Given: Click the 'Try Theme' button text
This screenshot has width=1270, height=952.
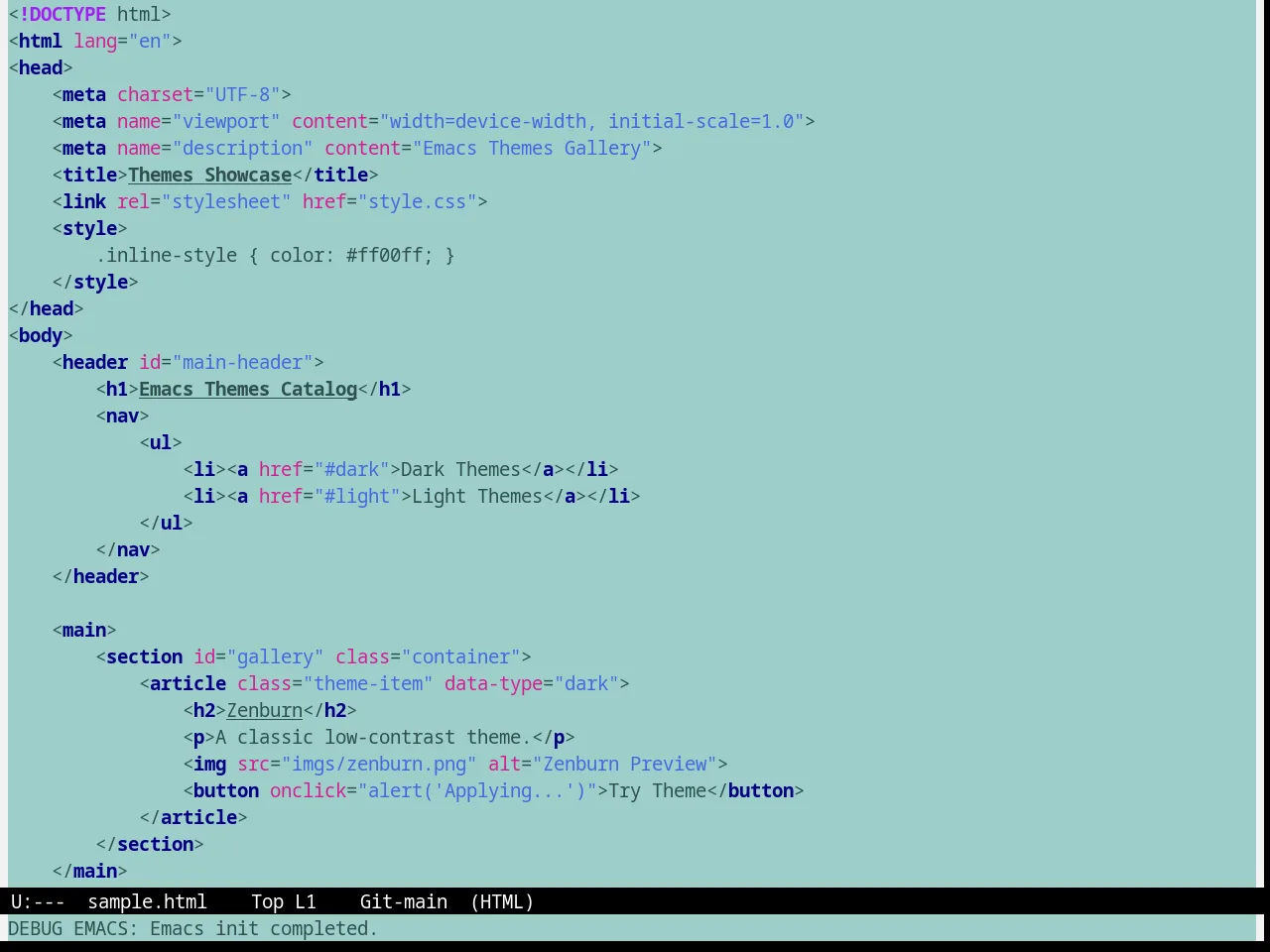Looking at the screenshot, I should tap(657, 790).
